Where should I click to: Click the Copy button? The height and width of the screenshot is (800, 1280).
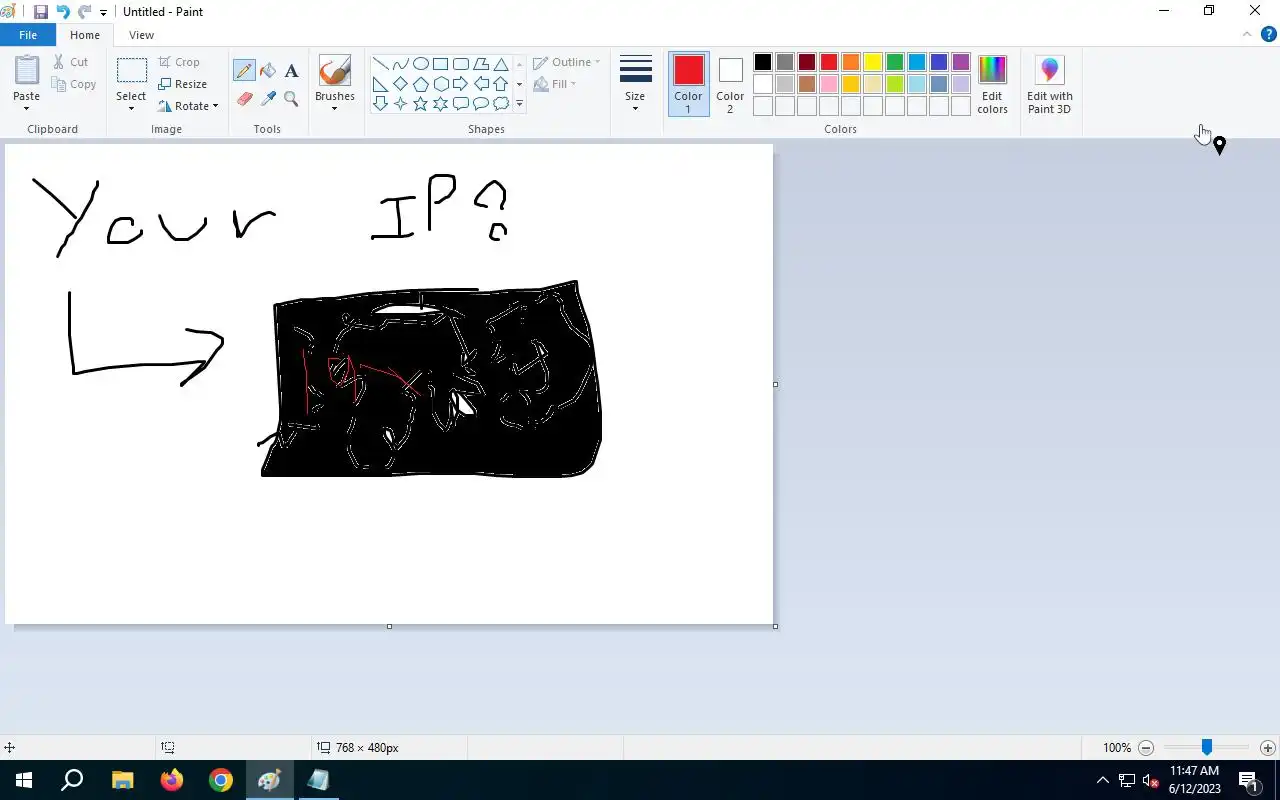[74, 84]
